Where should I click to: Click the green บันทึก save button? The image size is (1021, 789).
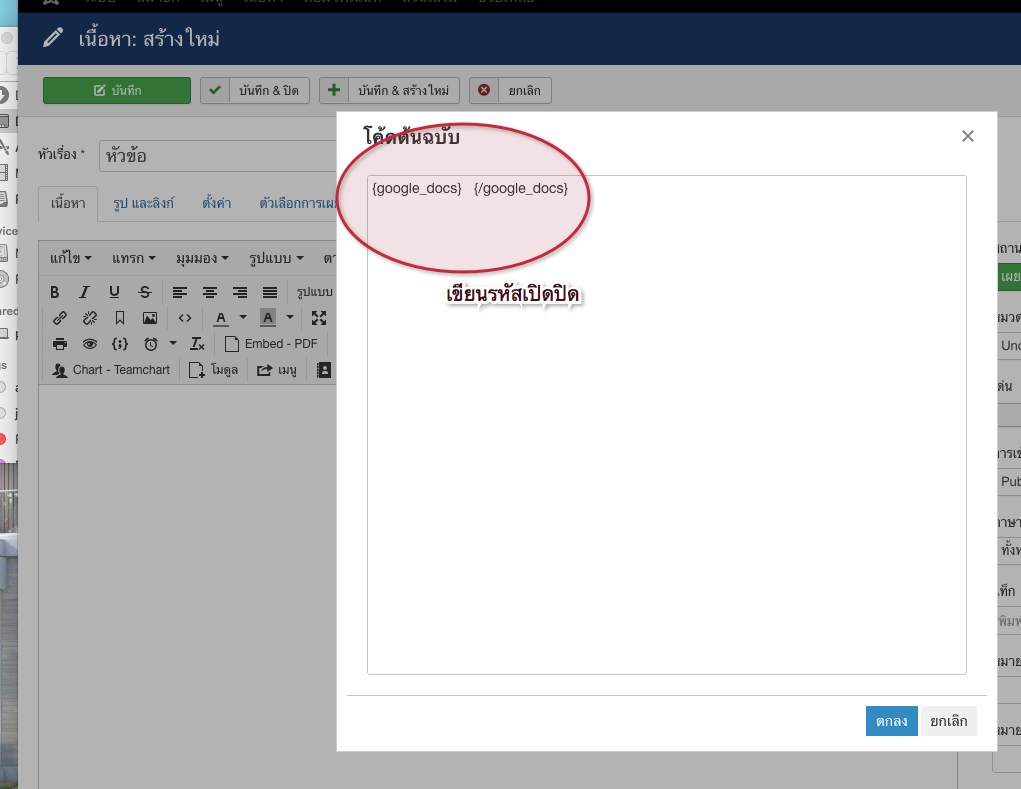click(117, 90)
